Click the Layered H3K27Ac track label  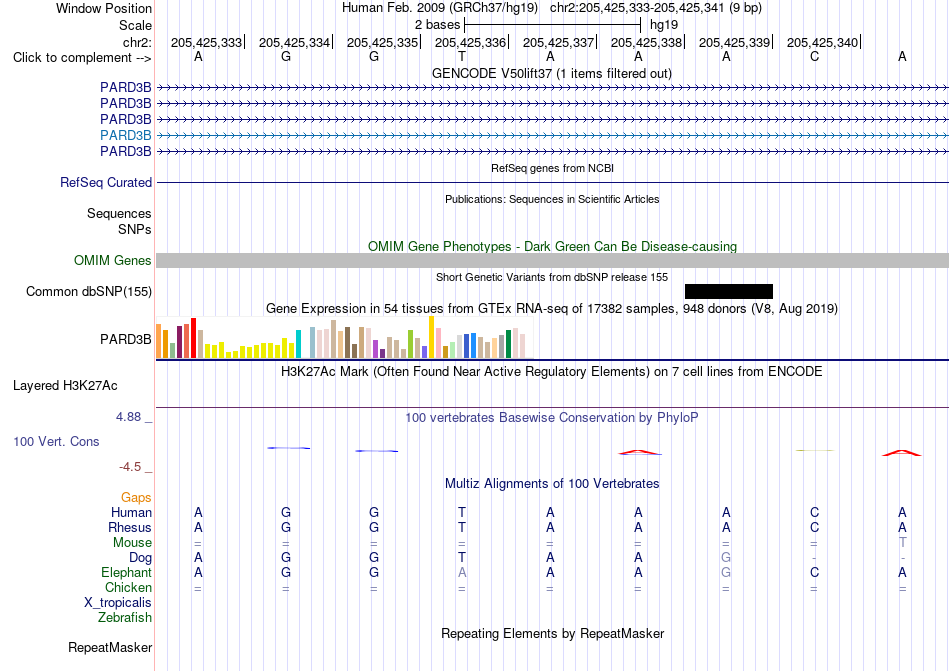[x=65, y=386]
